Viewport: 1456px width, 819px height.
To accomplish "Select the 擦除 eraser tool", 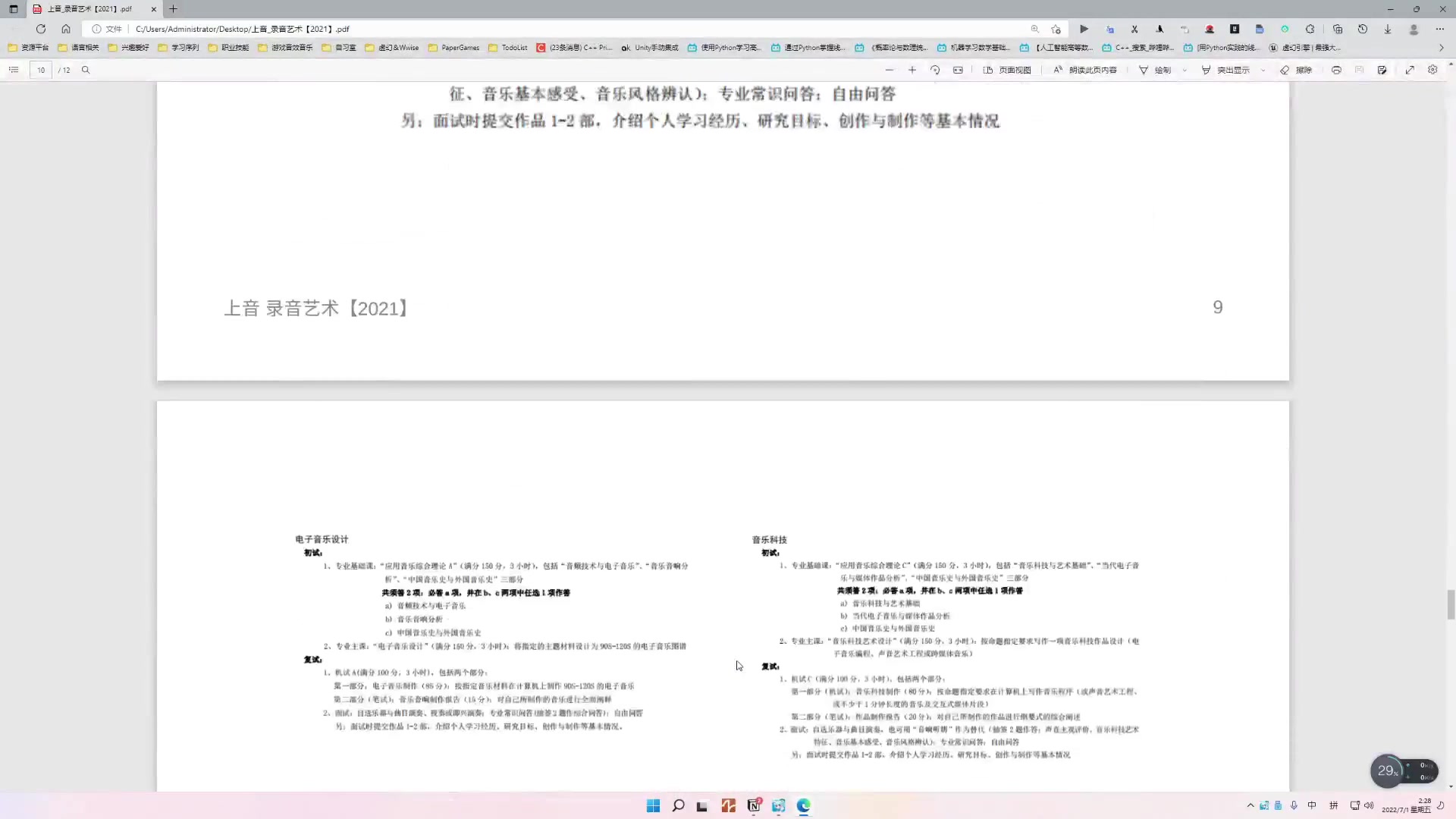I will click(x=1296, y=70).
